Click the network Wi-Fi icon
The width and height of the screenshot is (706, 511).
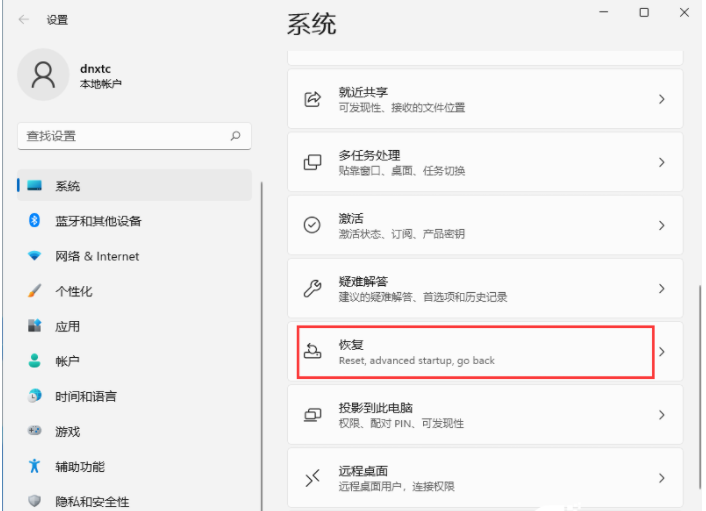[34, 256]
